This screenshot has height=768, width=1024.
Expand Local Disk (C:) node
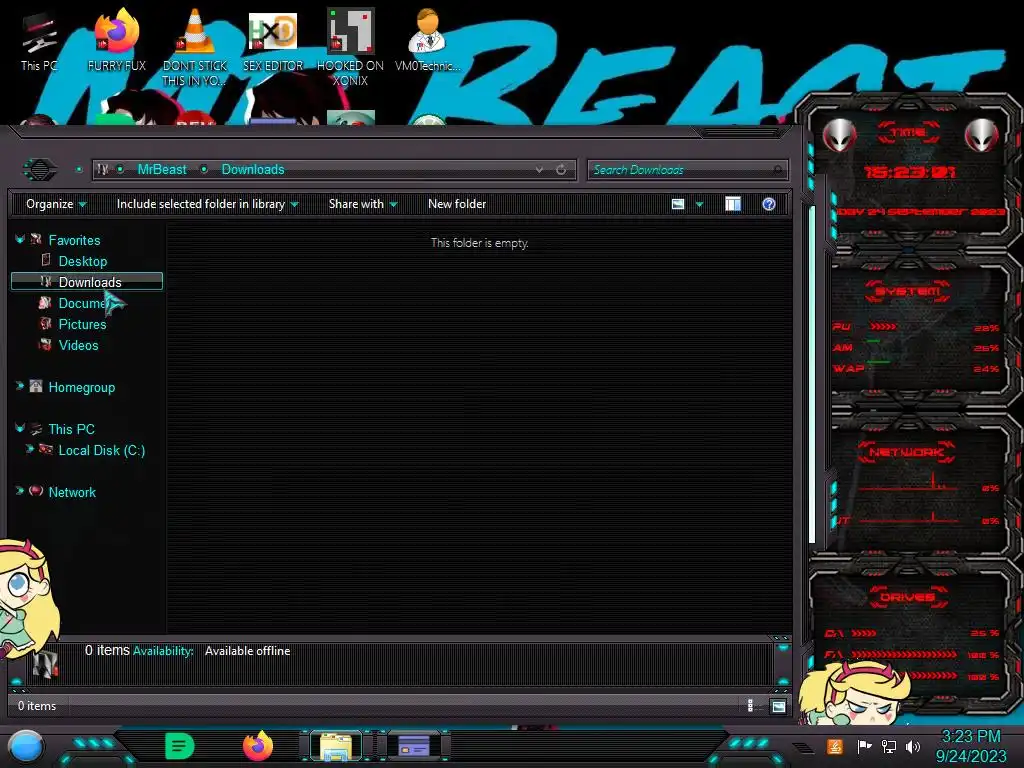point(29,449)
